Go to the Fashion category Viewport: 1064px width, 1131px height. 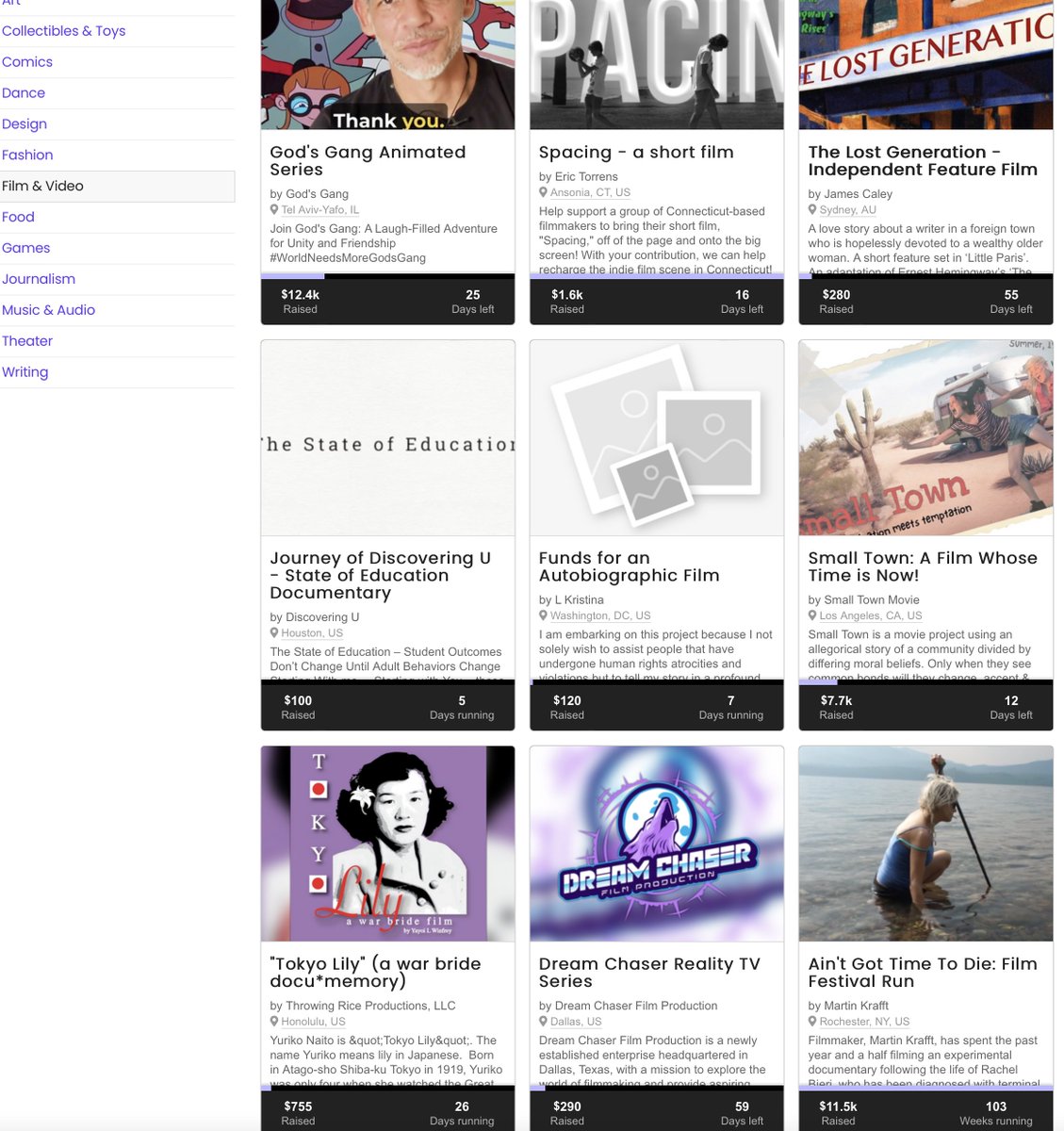27,156
